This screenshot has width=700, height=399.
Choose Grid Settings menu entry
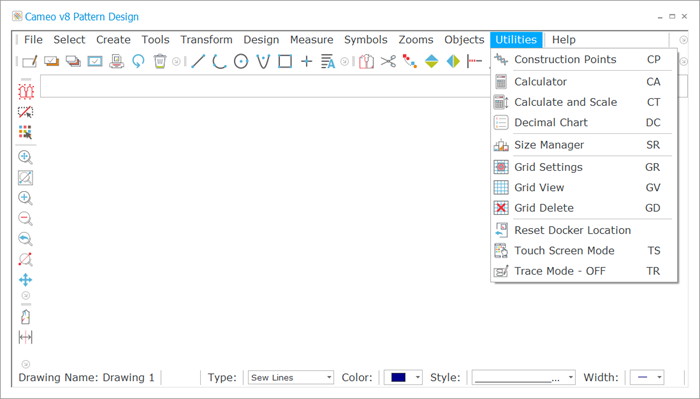coord(584,167)
